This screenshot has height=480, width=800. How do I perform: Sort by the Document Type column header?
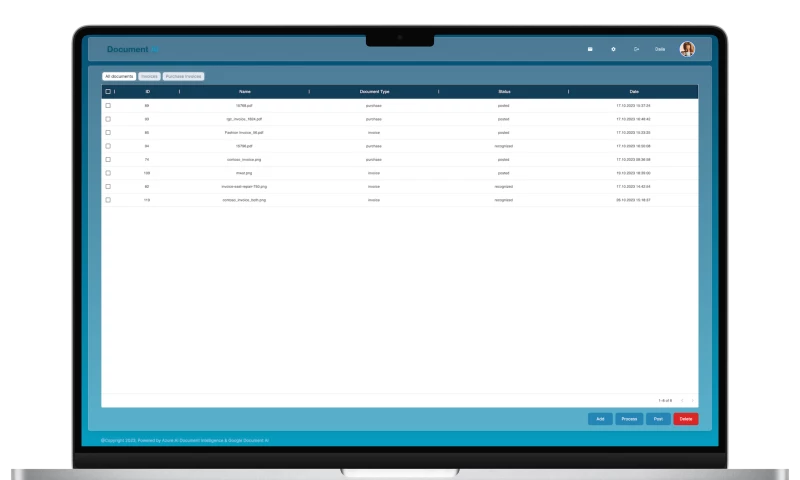click(374, 92)
